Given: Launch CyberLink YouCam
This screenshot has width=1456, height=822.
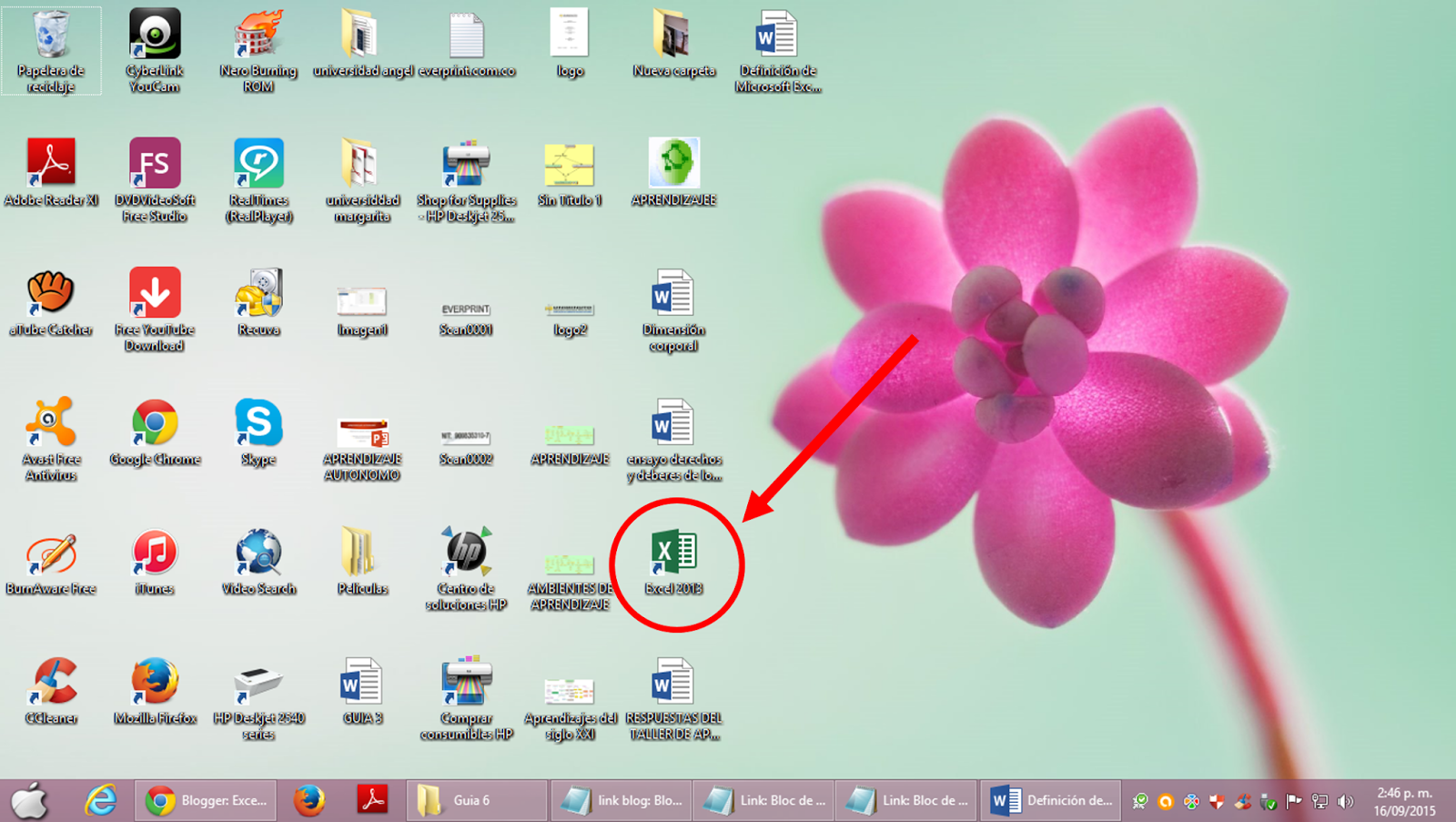Looking at the screenshot, I should 154,36.
